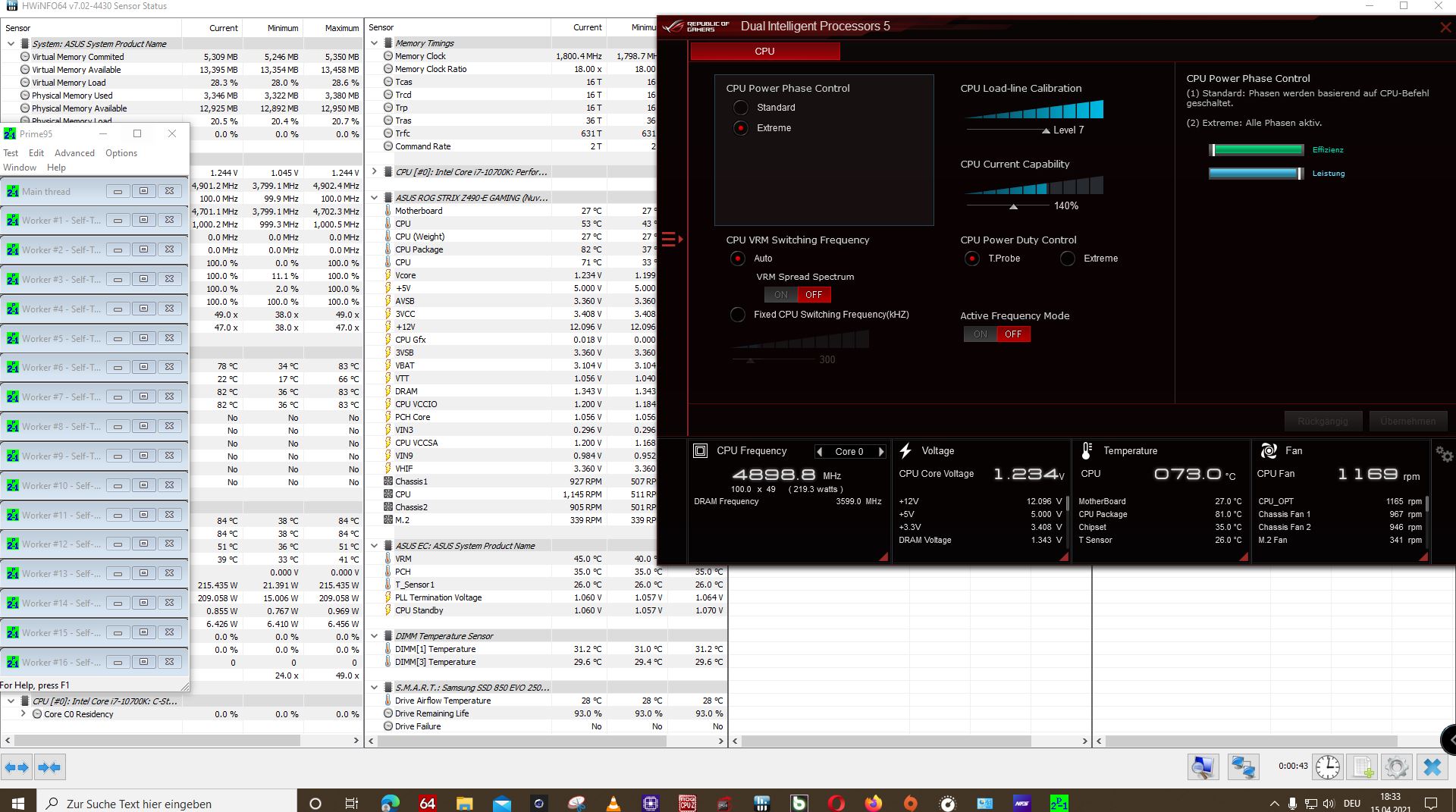Screen dimensions: 1456x812
Task: Adjust CPU Load-line Calibration slider
Action: tap(1046, 131)
